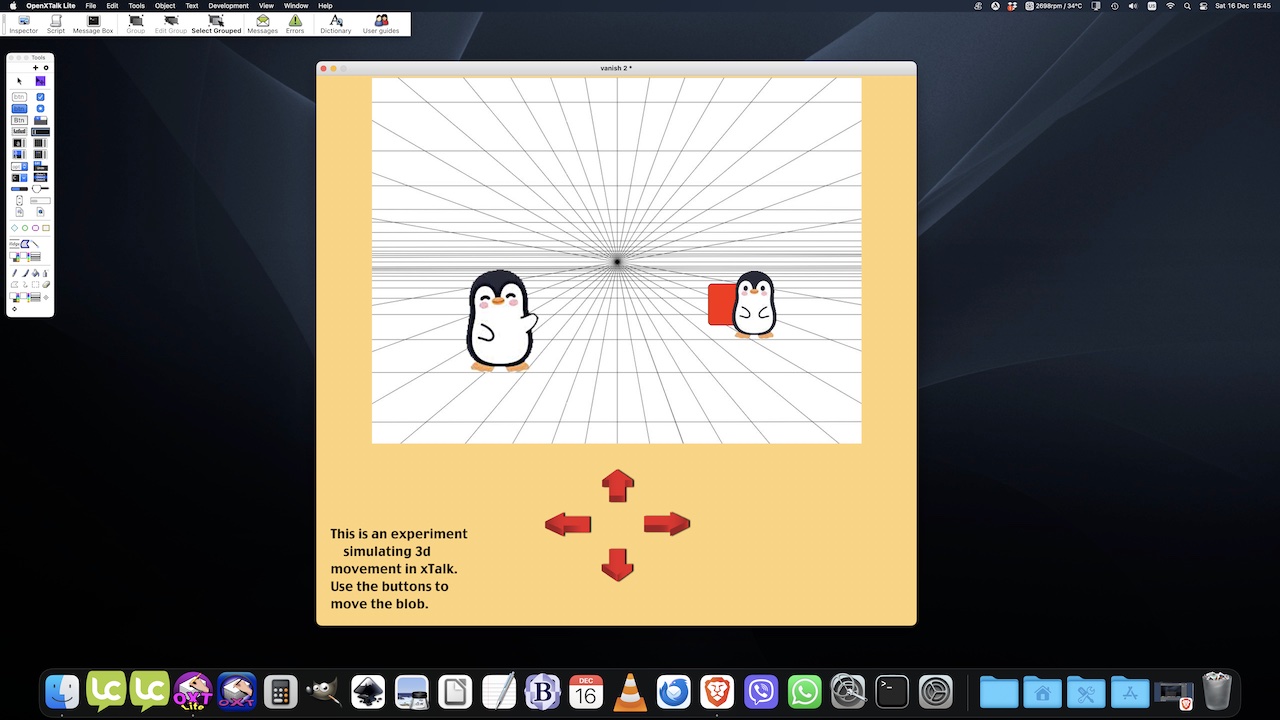Open the Text menu
Viewport: 1280px width, 720px height.
[192, 6]
